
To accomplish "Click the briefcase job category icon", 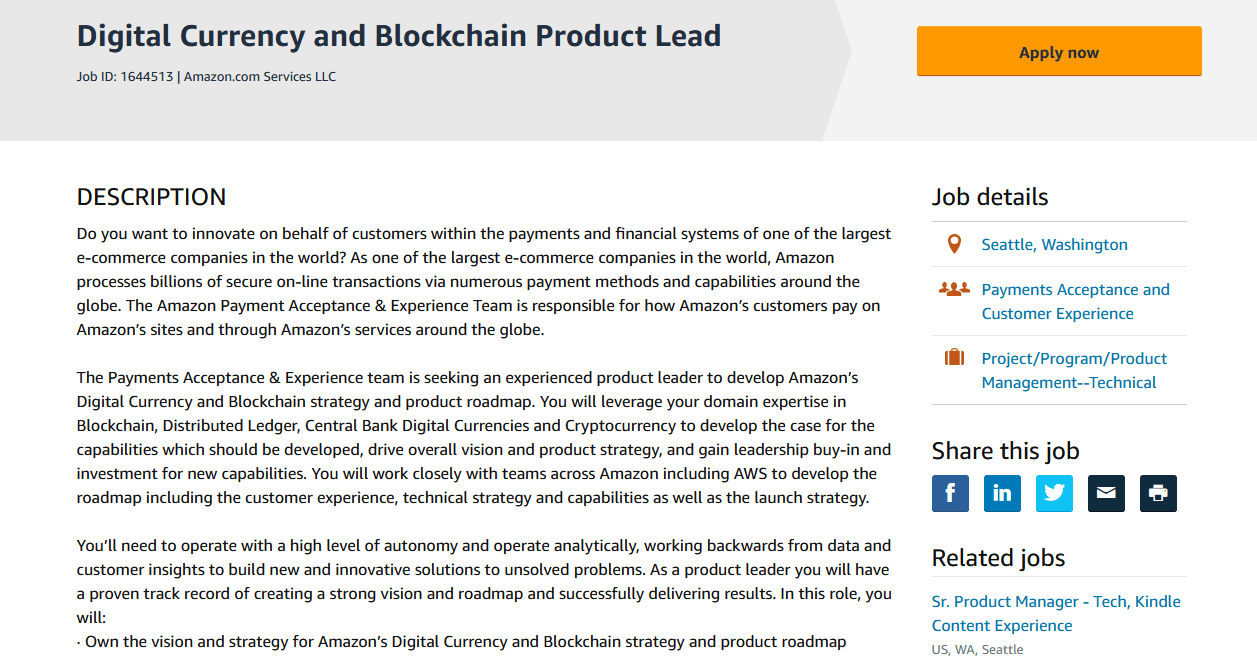I will click(954, 358).
